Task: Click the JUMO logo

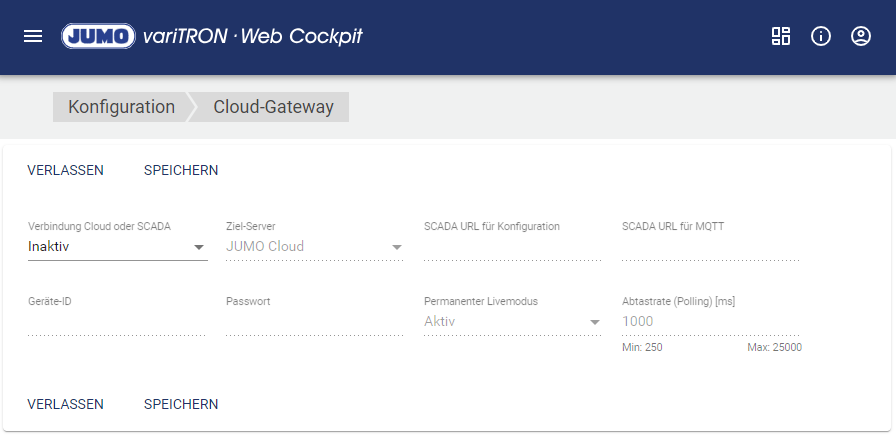Action: tap(98, 36)
